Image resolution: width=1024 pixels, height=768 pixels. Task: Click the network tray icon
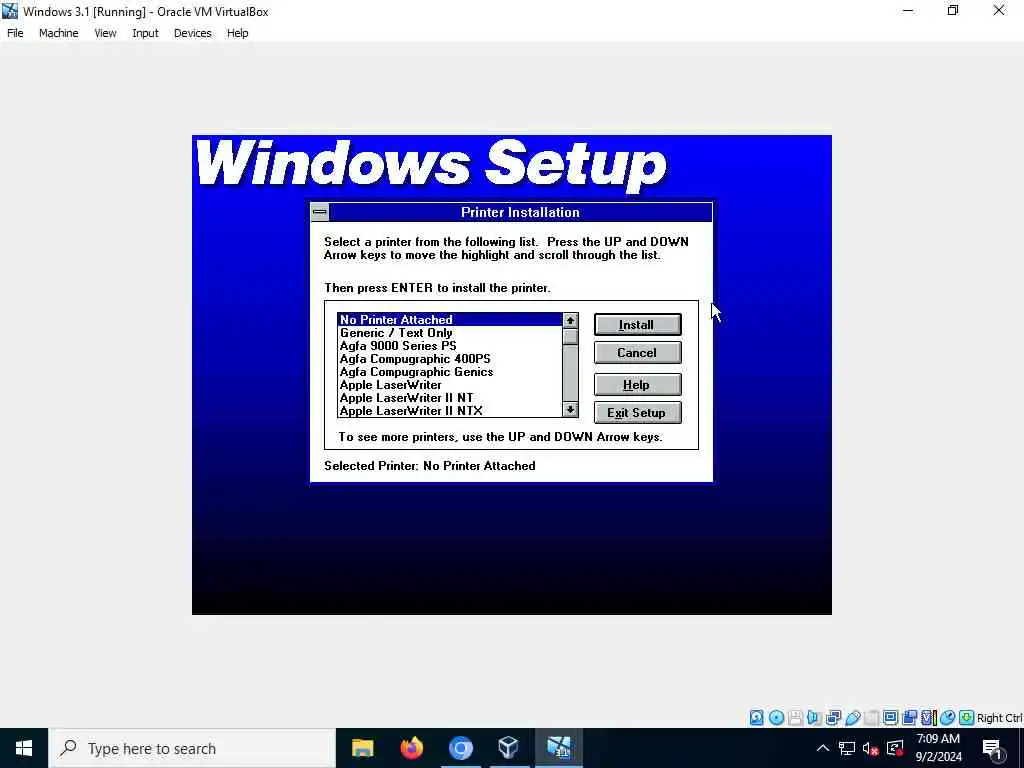point(847,748)
